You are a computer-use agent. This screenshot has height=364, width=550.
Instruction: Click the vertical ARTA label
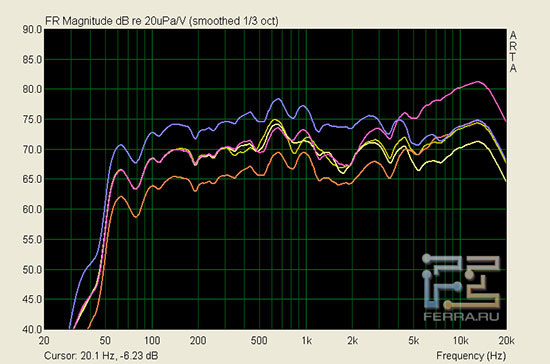click(513, 52)
